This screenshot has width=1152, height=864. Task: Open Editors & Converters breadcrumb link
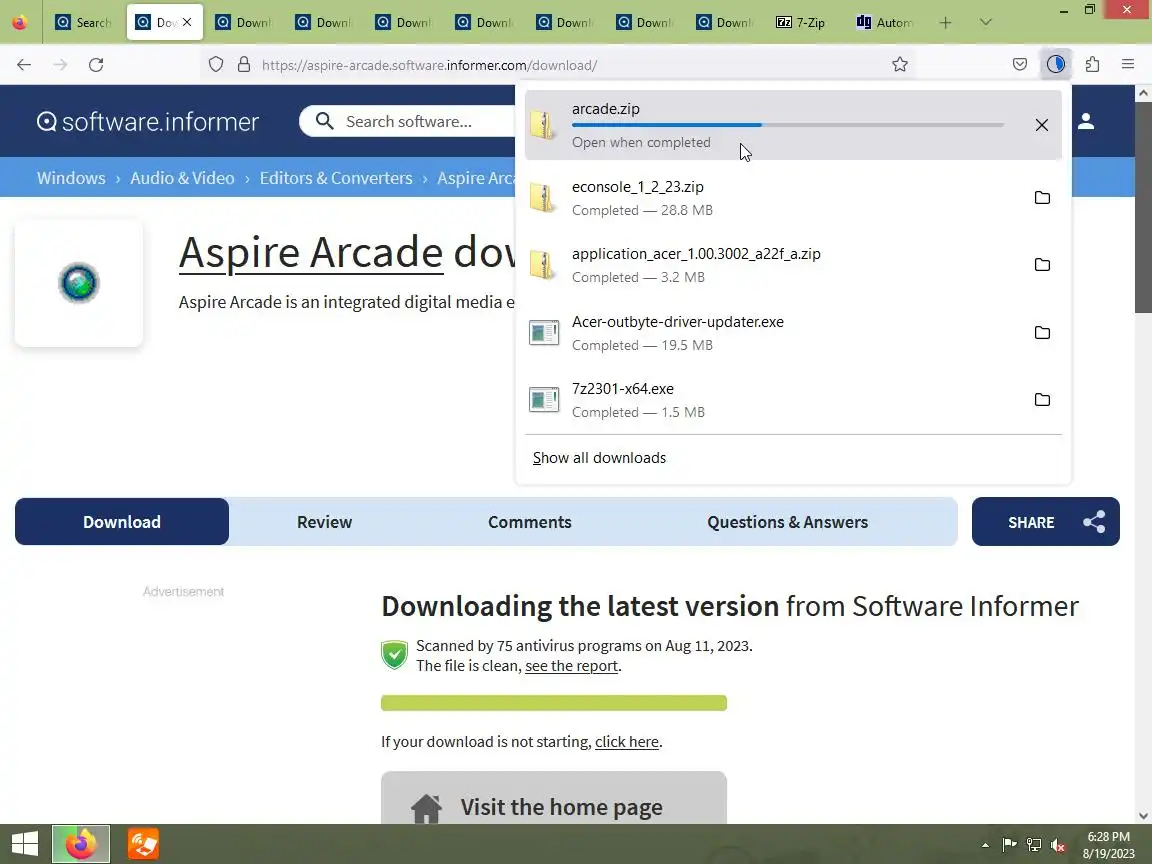(x=336, y=178)
